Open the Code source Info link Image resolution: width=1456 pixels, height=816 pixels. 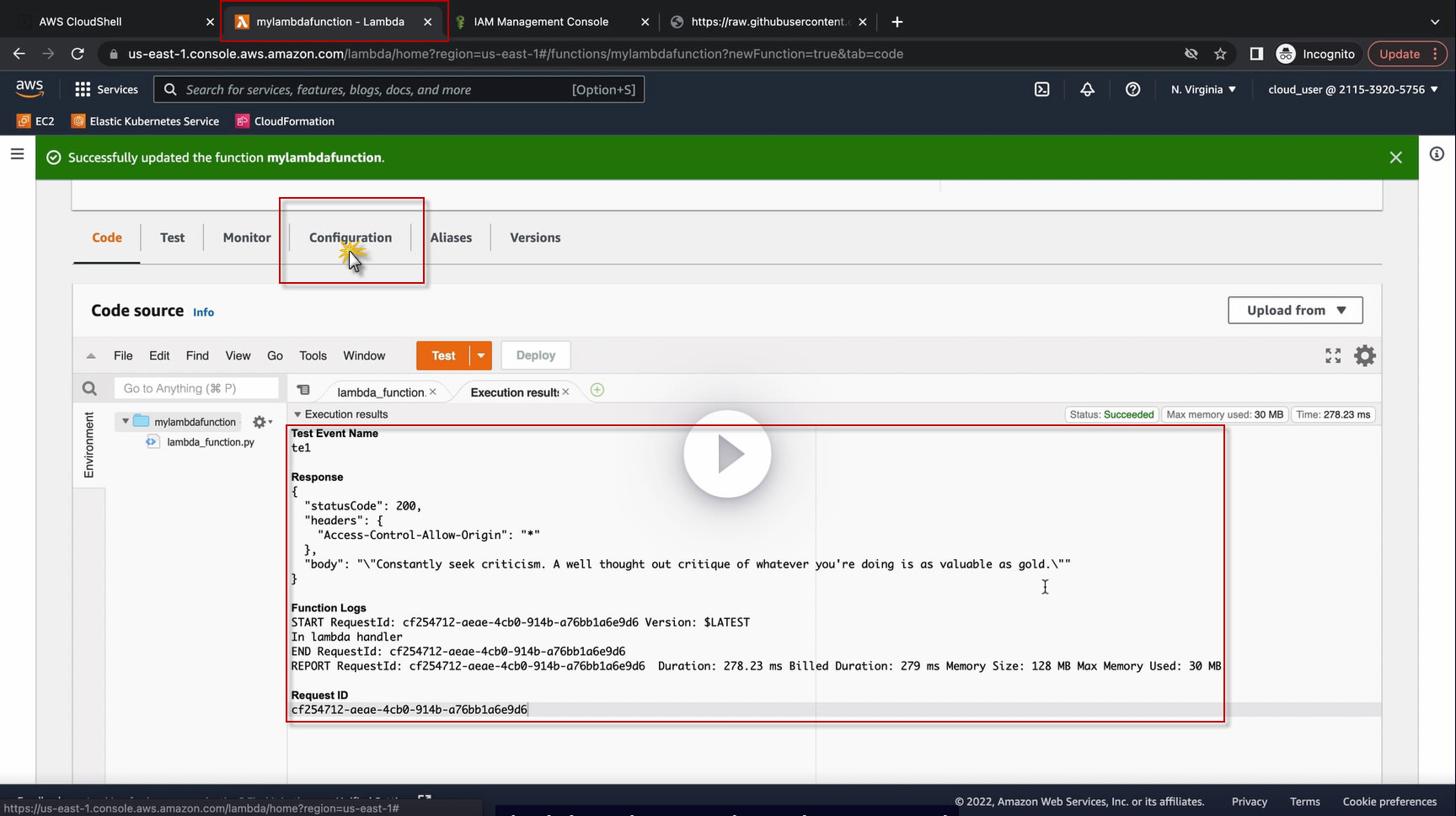(x=203, y=312)
